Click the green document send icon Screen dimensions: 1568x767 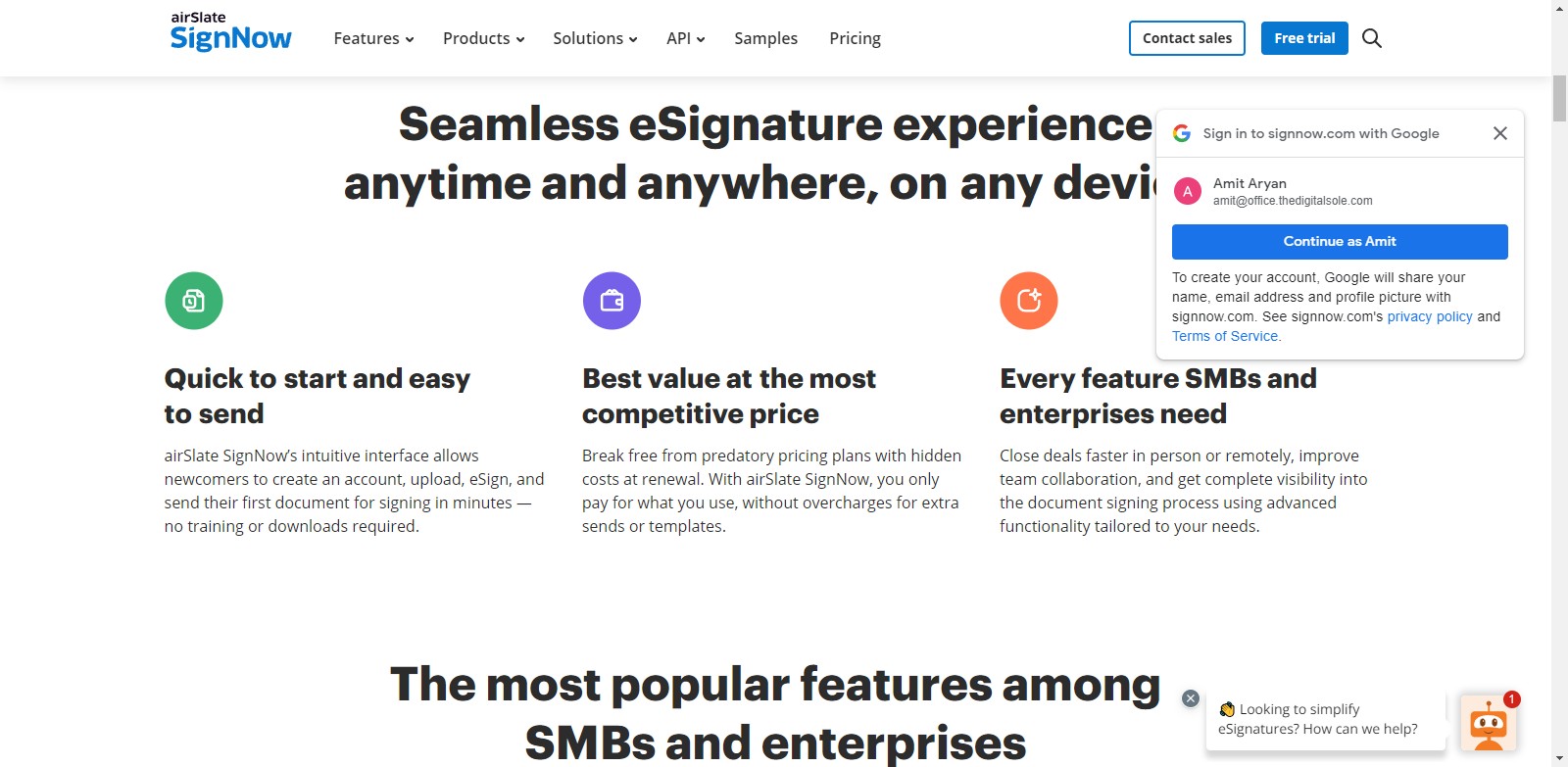coord(194,301)
